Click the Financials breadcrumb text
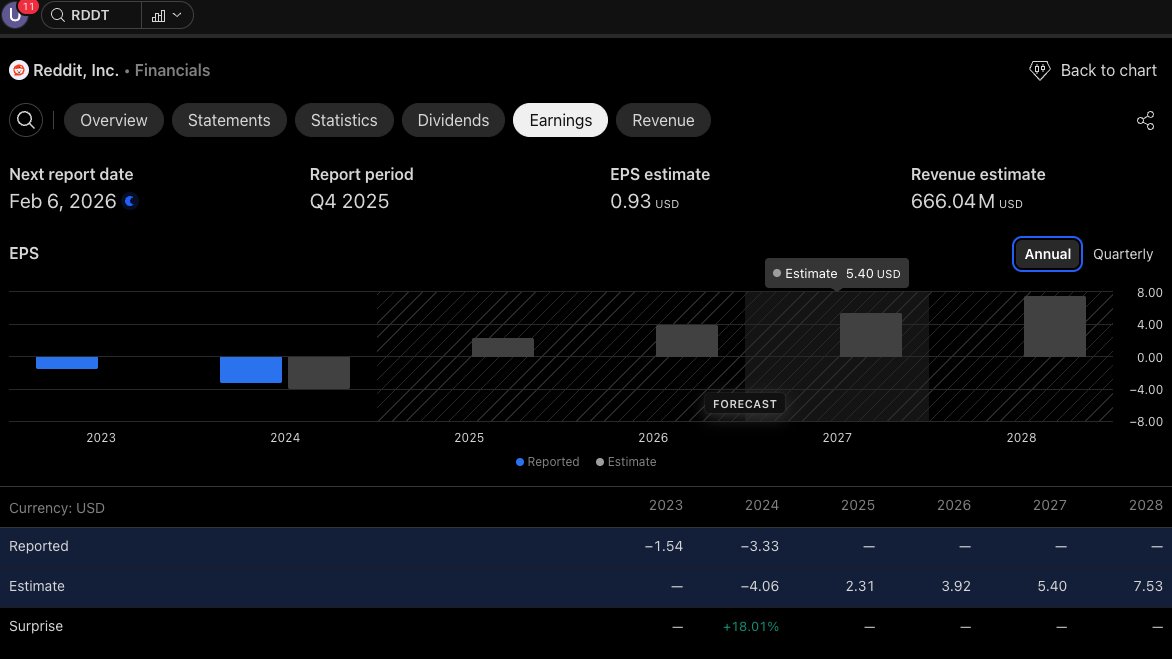Screen dimensions: 1172x659 tap(172, 70)
